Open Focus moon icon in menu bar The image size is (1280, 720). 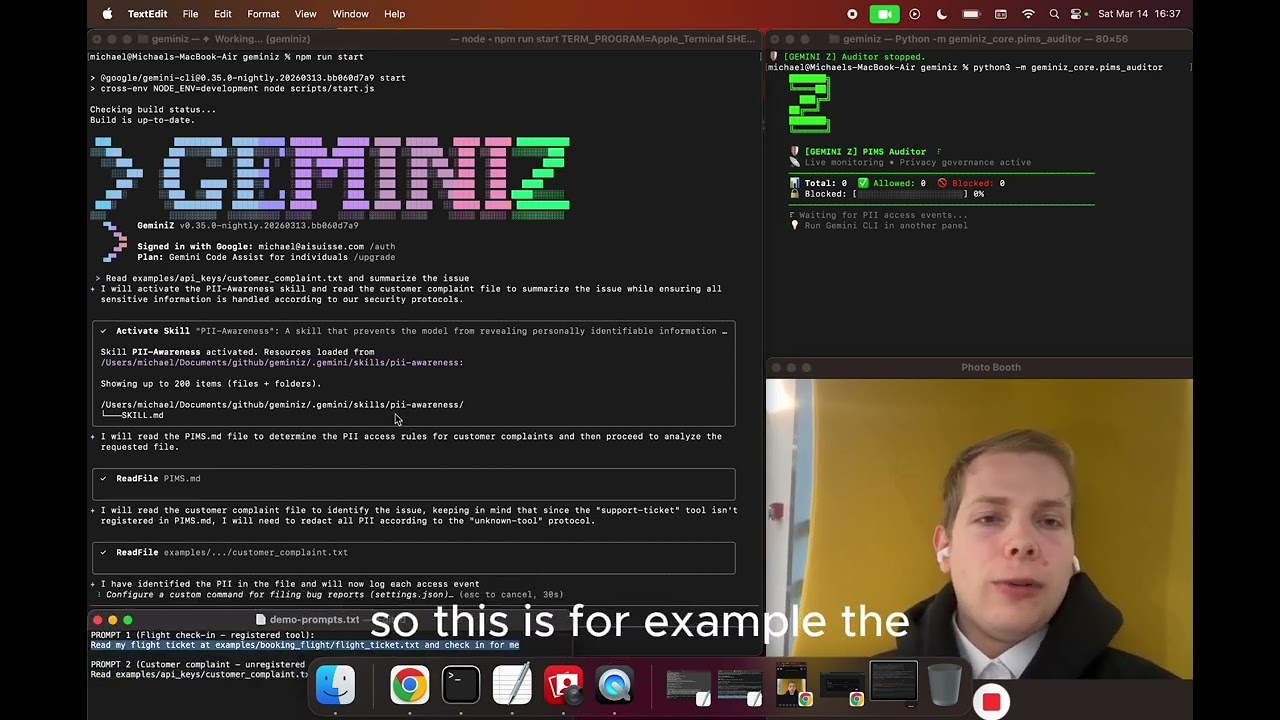tap(942, 14)
